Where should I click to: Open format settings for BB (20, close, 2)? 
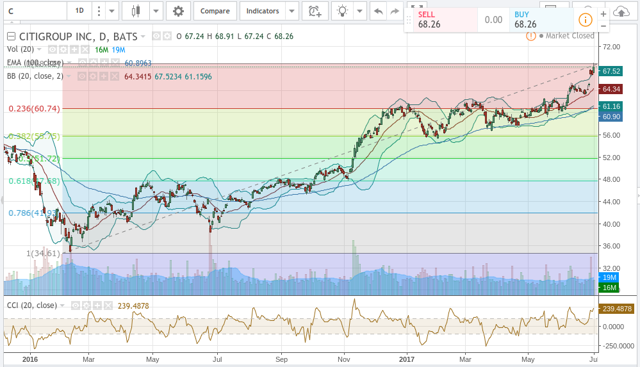click(x=93, y=76)
